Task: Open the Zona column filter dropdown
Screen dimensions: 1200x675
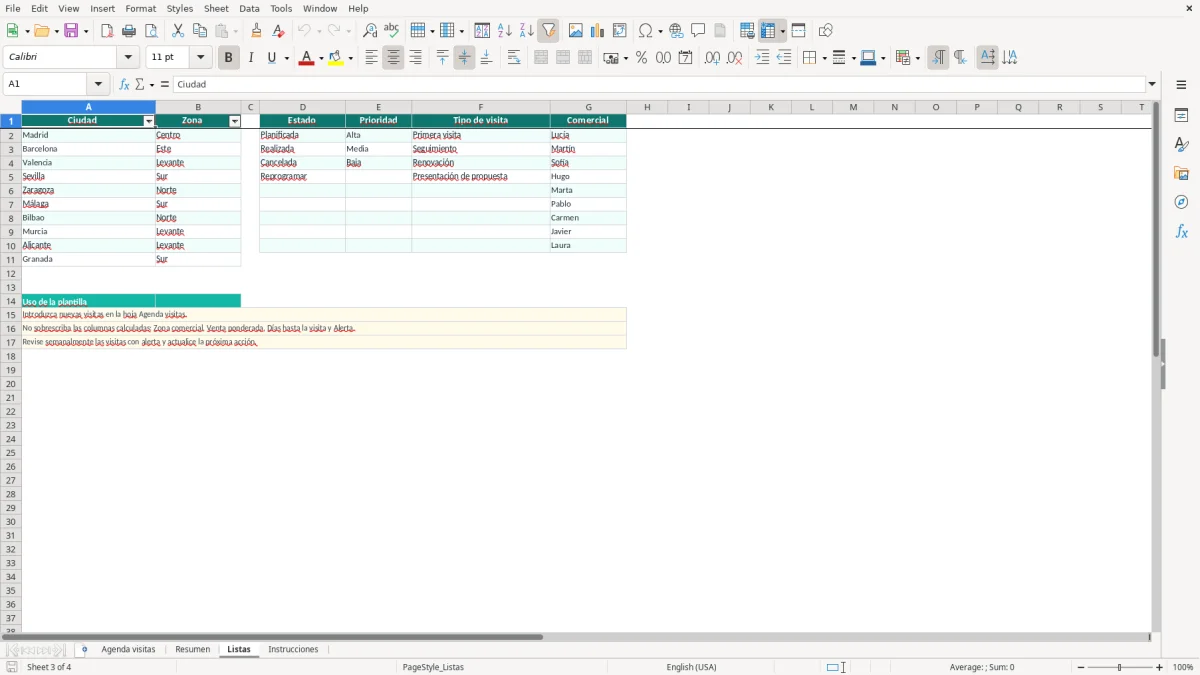Action: click(x=235, y=121)
